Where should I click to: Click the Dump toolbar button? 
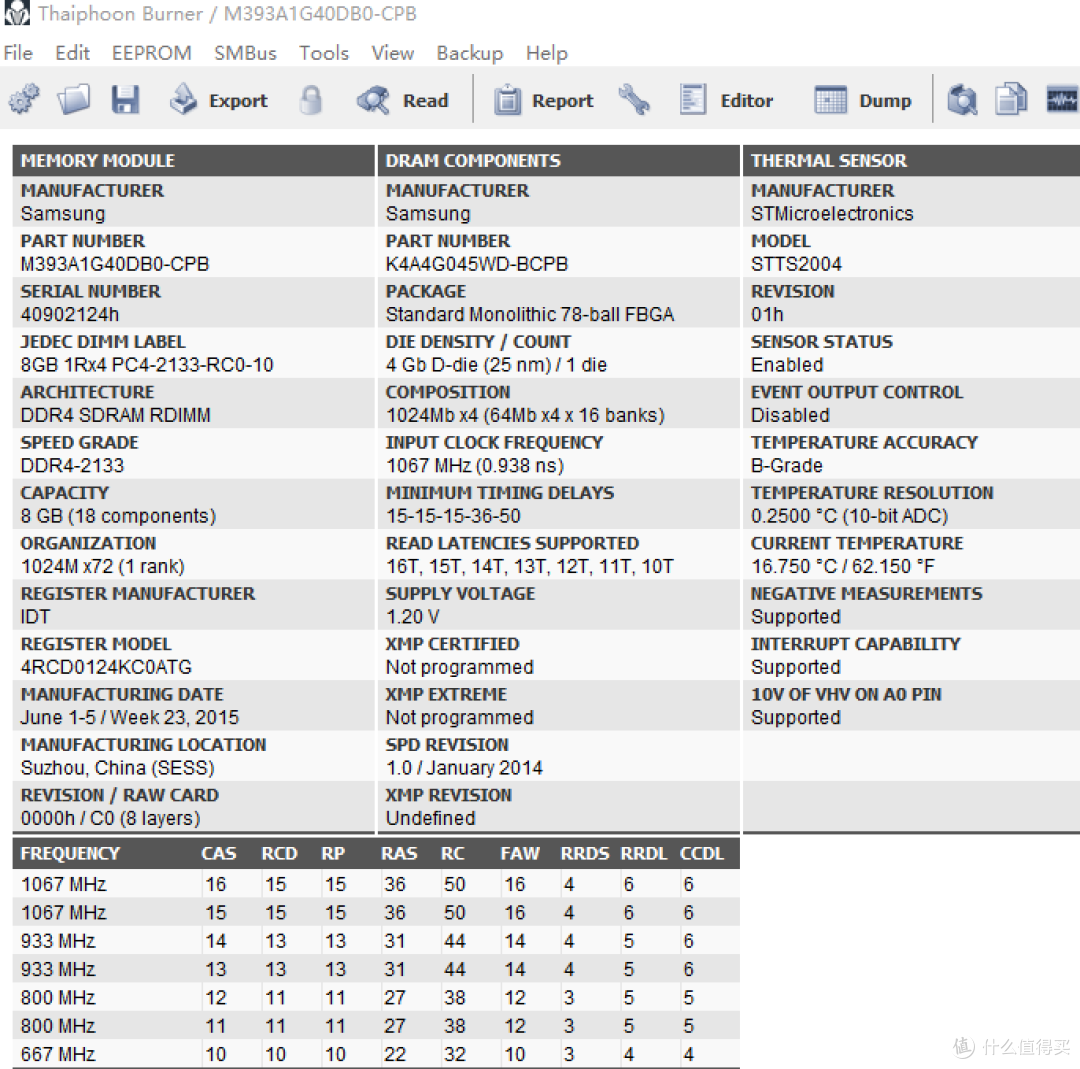863,100
